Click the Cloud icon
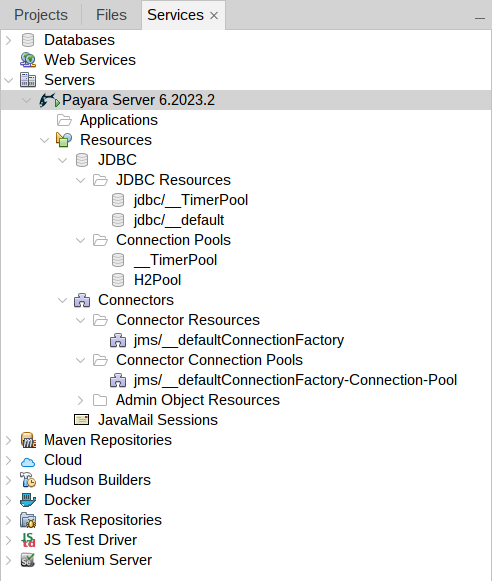Screen dimensions: 492x581 pyautogui.click(x=28, y=462)
